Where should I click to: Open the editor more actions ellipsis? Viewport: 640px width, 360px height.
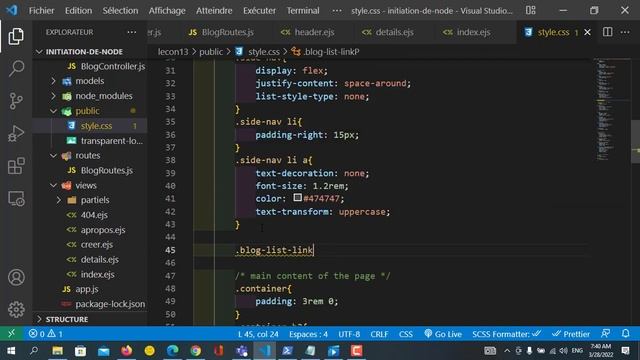tap(625, 32)
